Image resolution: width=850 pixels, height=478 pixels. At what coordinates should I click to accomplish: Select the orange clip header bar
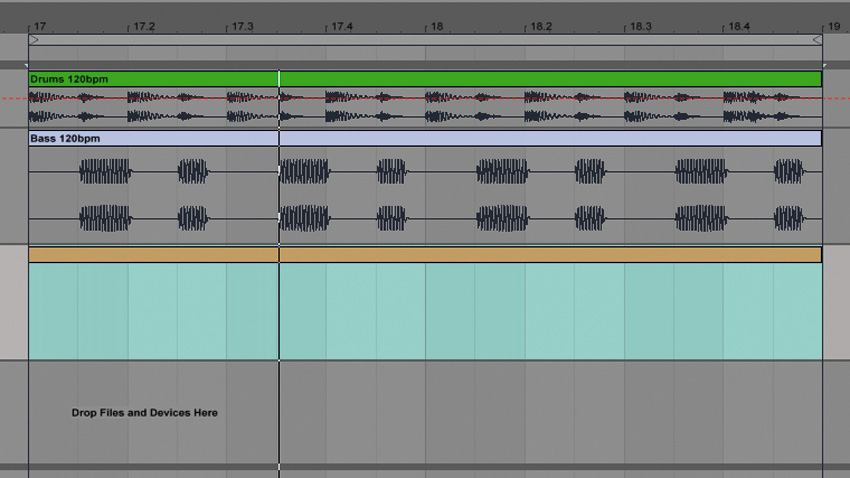click(x=425, y=255)
